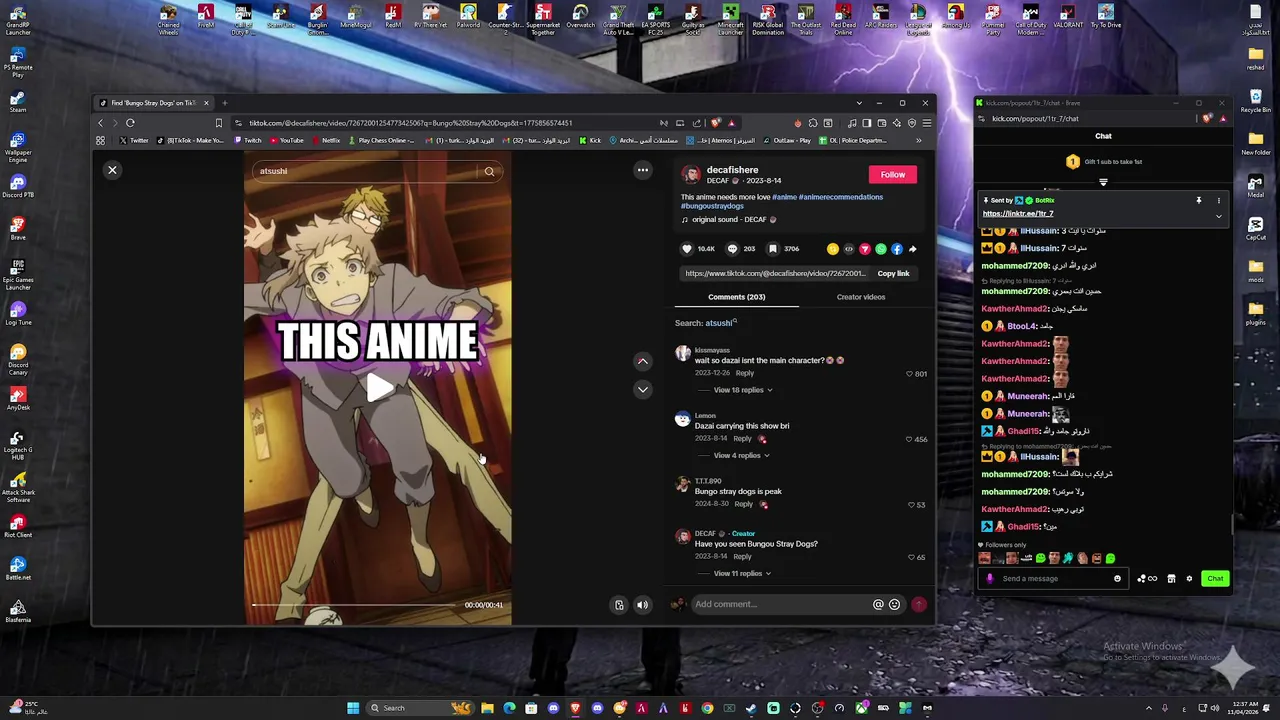Expand View 18 replies
This screenshot has width=1280, height=720.
coord(742,390)
